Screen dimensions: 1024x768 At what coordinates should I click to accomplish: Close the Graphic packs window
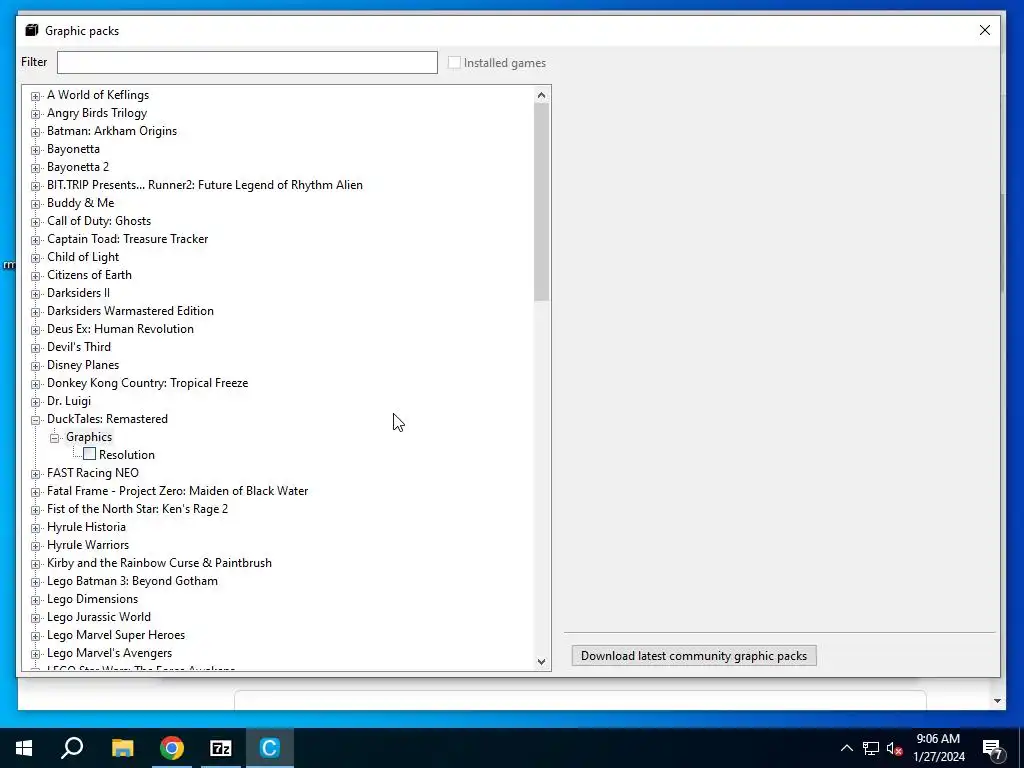click(x=985, y=30)
